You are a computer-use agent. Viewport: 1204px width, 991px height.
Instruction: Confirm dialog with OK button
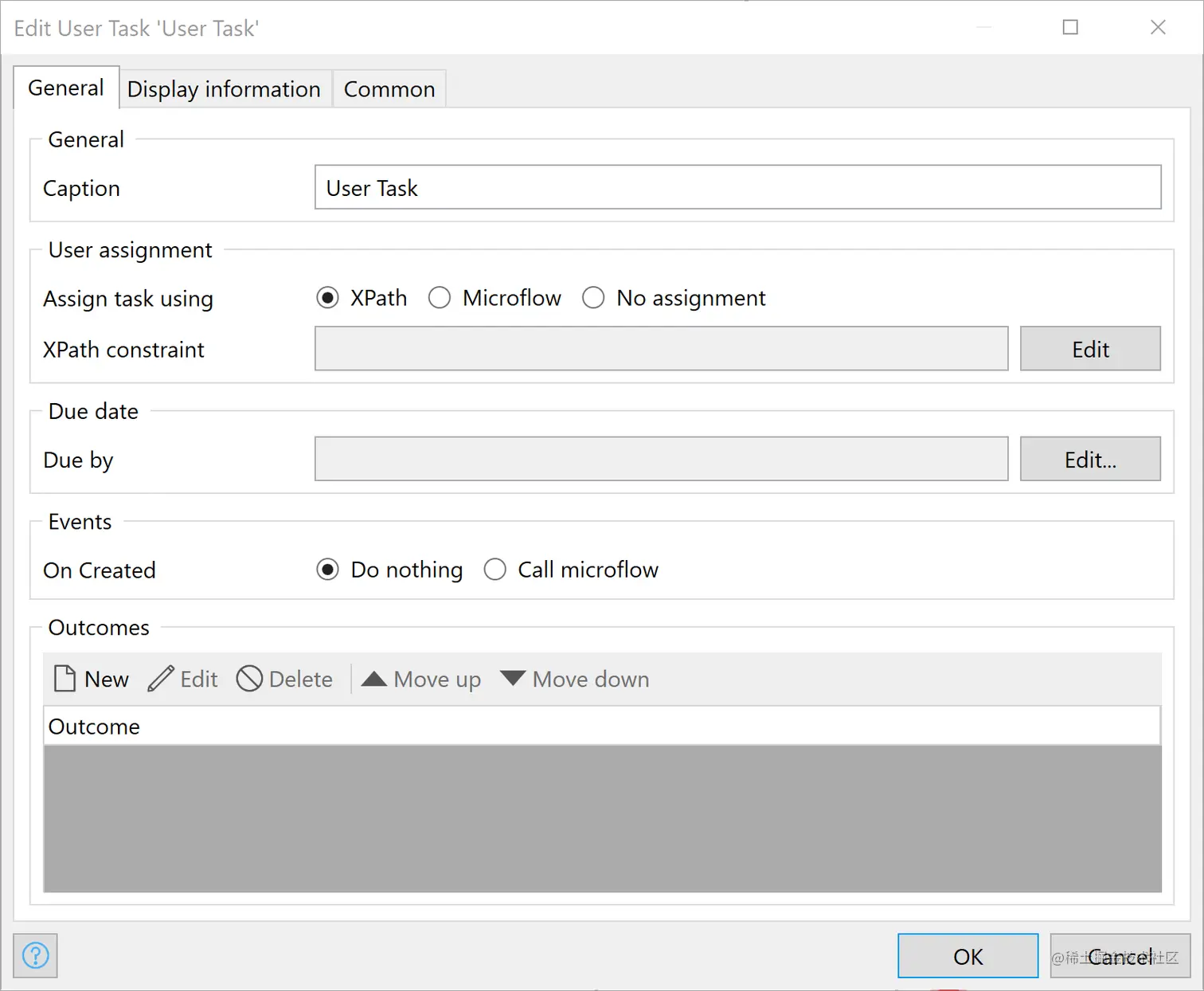coord(967,956)
